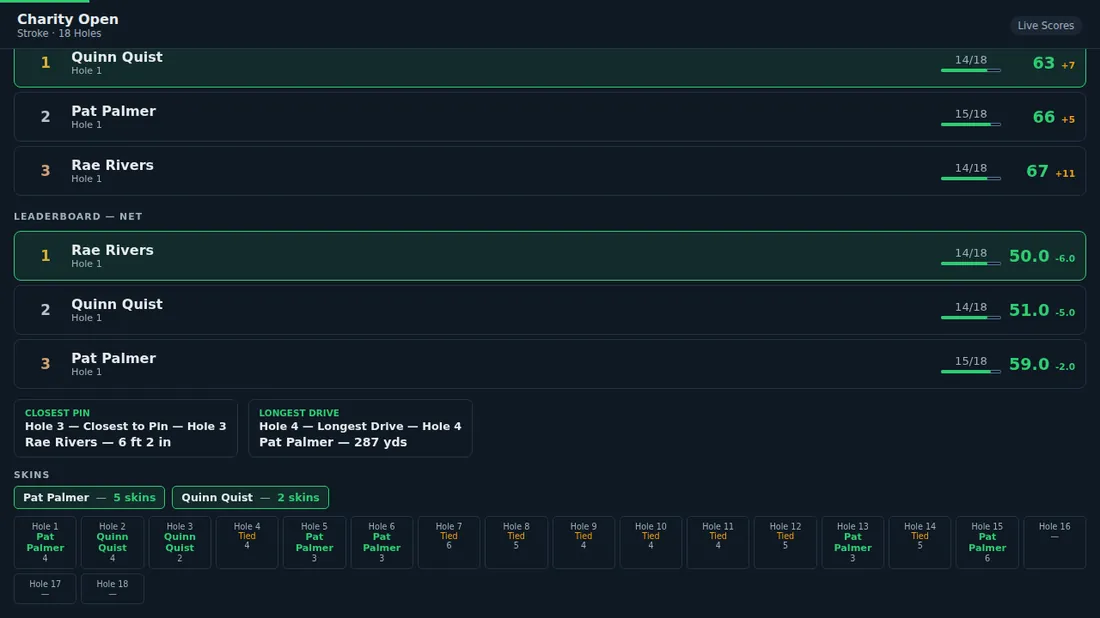The image size is (1100, 618).
Task: Select the Pat Palmer 5 skins chip
Action: coord(89,497)
